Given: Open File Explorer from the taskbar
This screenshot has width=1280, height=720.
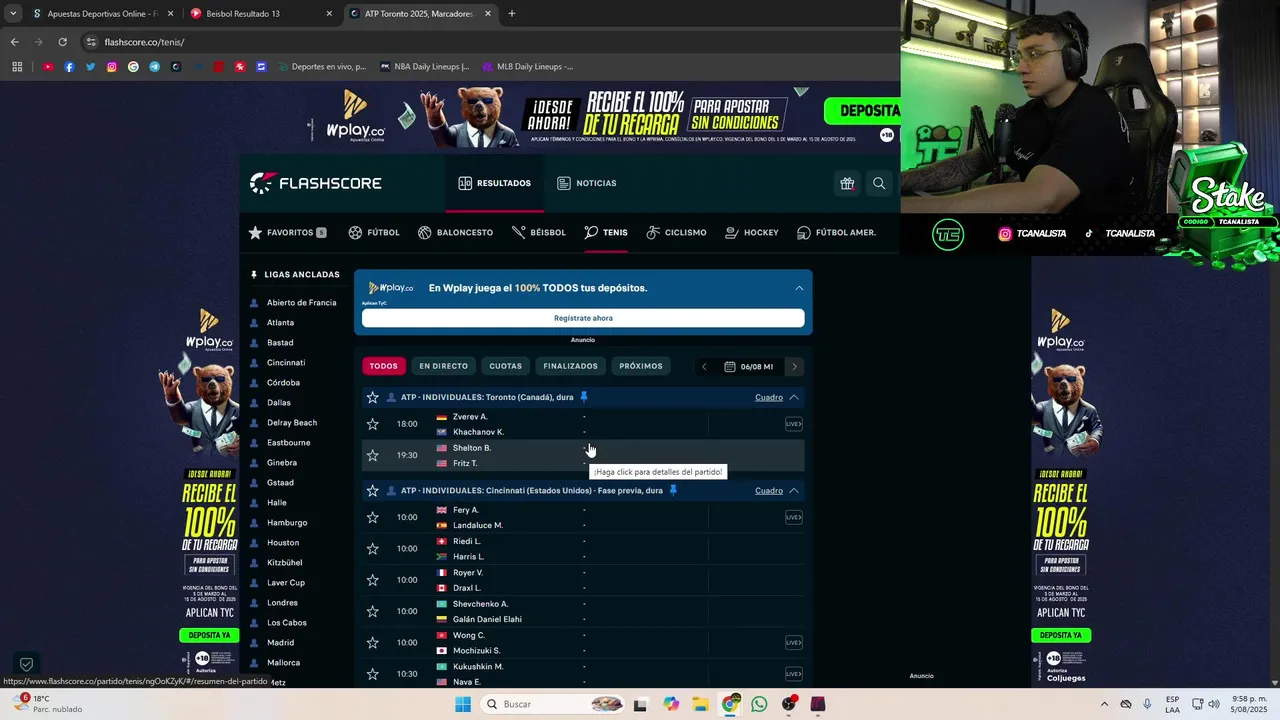Looking at the screenshot, I should (700, 704).
